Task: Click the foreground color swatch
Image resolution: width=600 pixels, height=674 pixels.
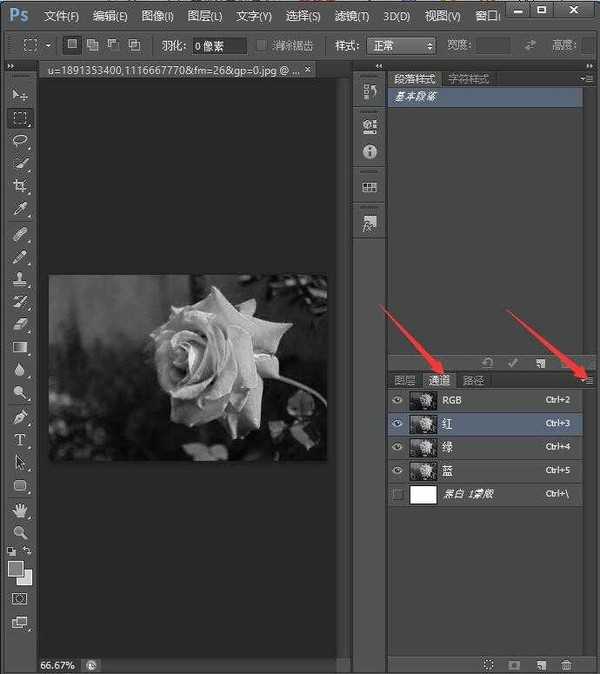Action: (x=16, y=568)
